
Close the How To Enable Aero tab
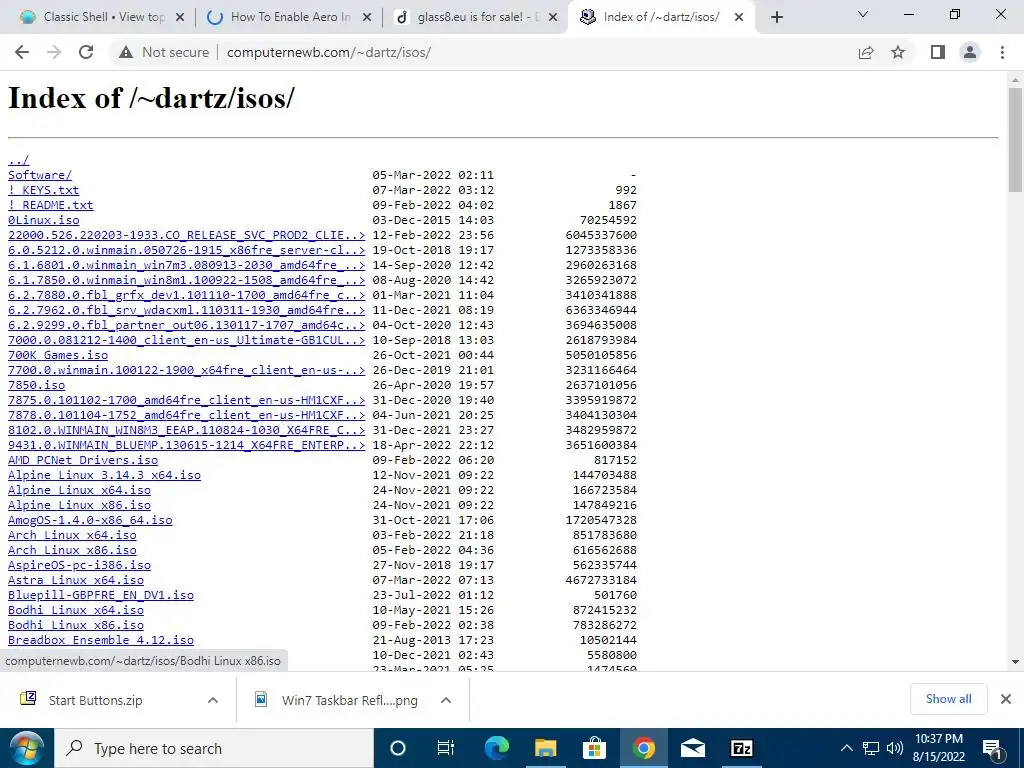pos(367,18)
